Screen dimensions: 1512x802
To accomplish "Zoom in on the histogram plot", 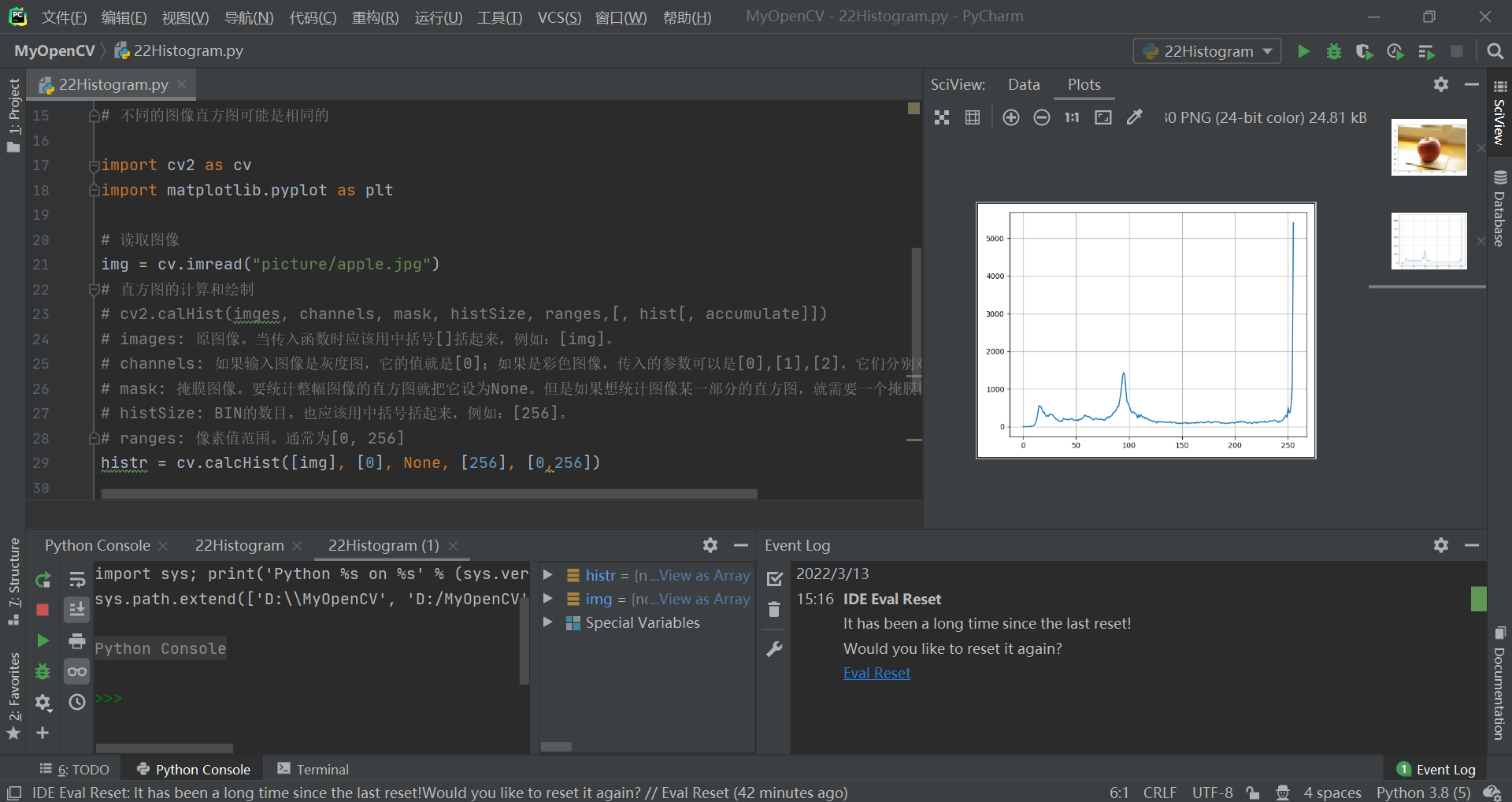I will tap(1011, 117).
